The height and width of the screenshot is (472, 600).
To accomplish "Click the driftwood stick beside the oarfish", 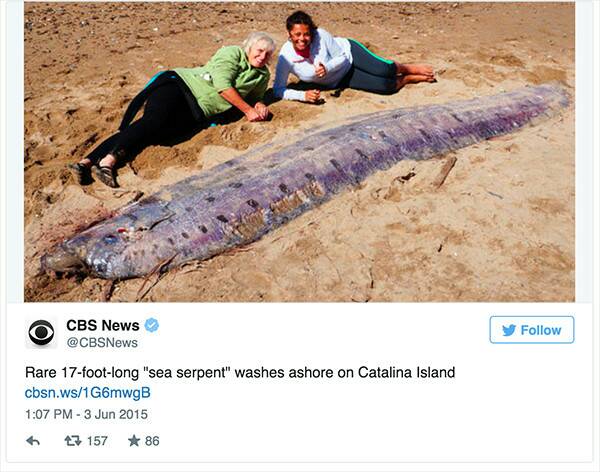I will [x=444, y=171].
